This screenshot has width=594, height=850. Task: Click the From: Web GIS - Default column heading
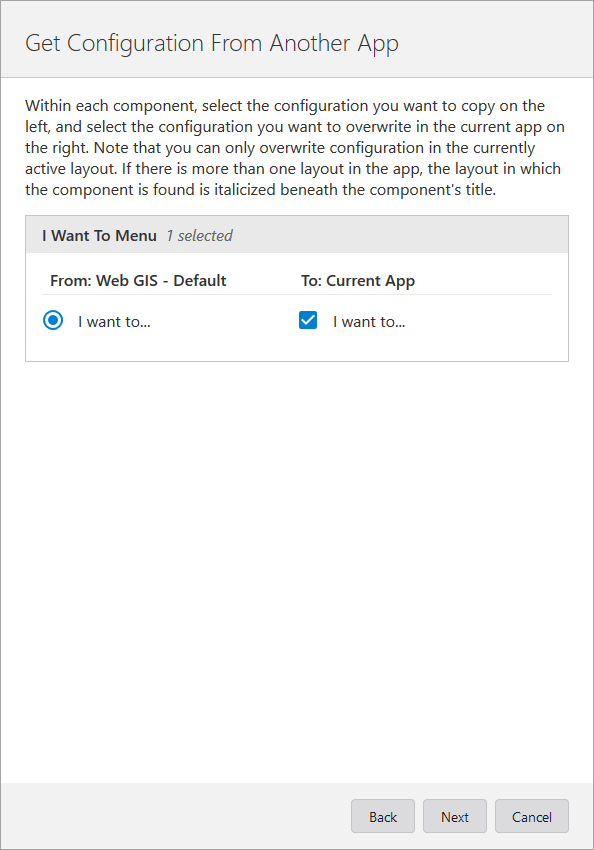pos(137,280)
